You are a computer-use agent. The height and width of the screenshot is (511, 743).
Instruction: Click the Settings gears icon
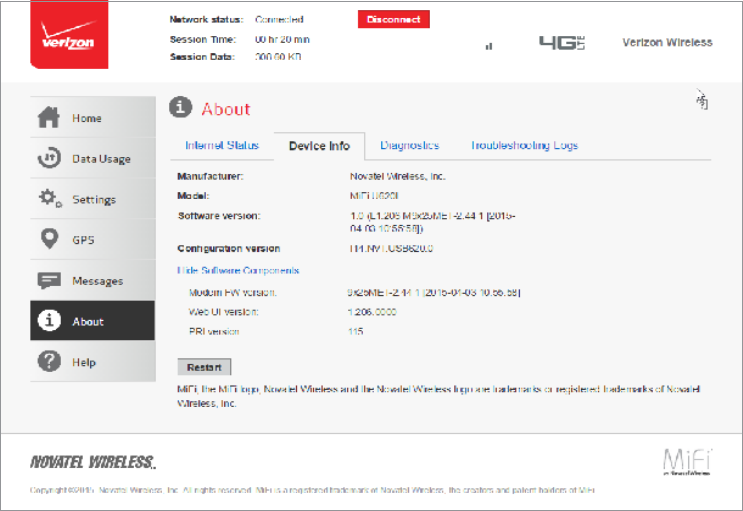(50, 198)
